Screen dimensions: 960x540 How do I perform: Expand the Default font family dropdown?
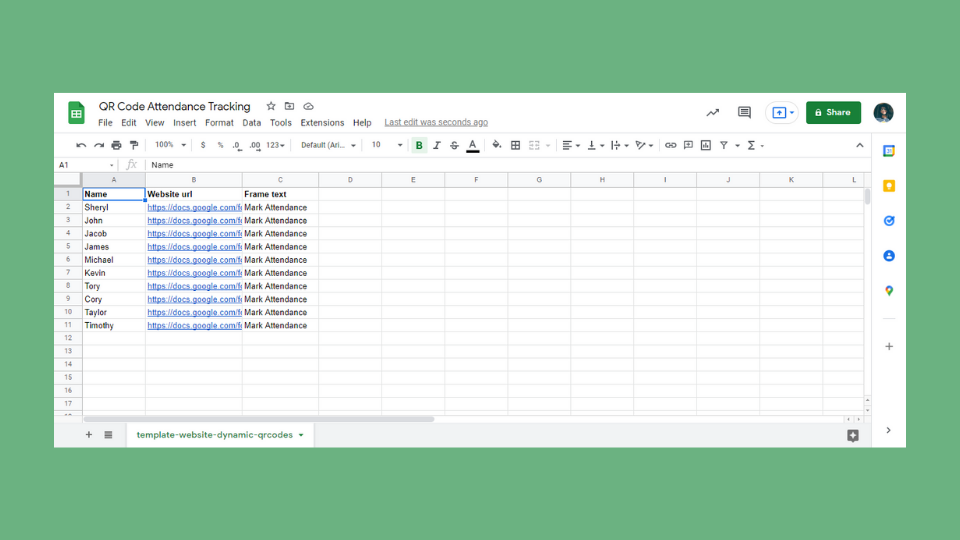(x=329, y=146)
